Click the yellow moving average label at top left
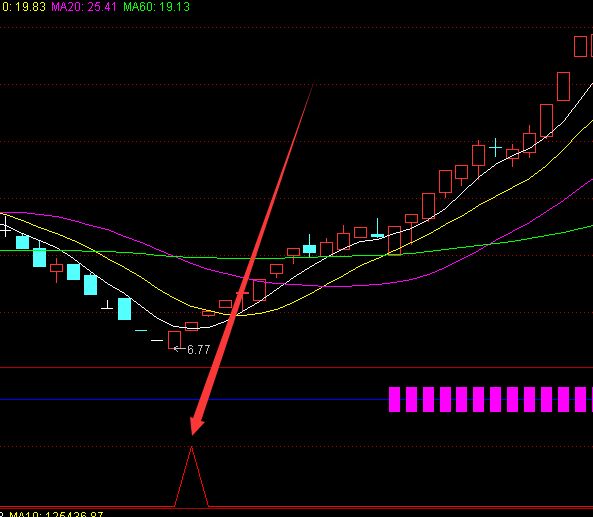The image size is (593, 517). 23,6
